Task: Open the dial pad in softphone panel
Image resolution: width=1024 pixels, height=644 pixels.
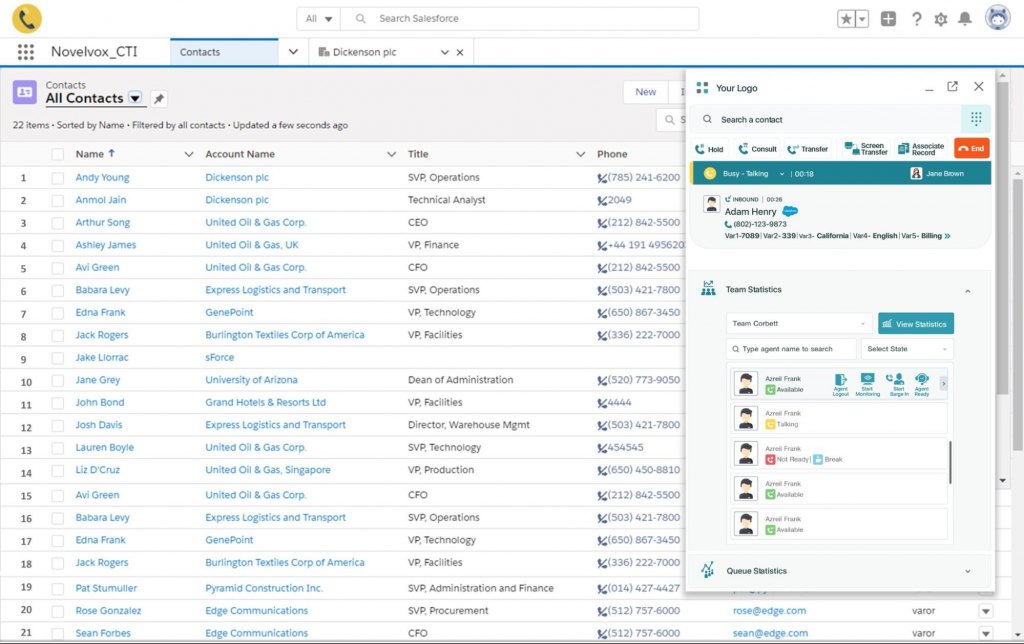Action: pyautogui.click(x=976, y=119)
